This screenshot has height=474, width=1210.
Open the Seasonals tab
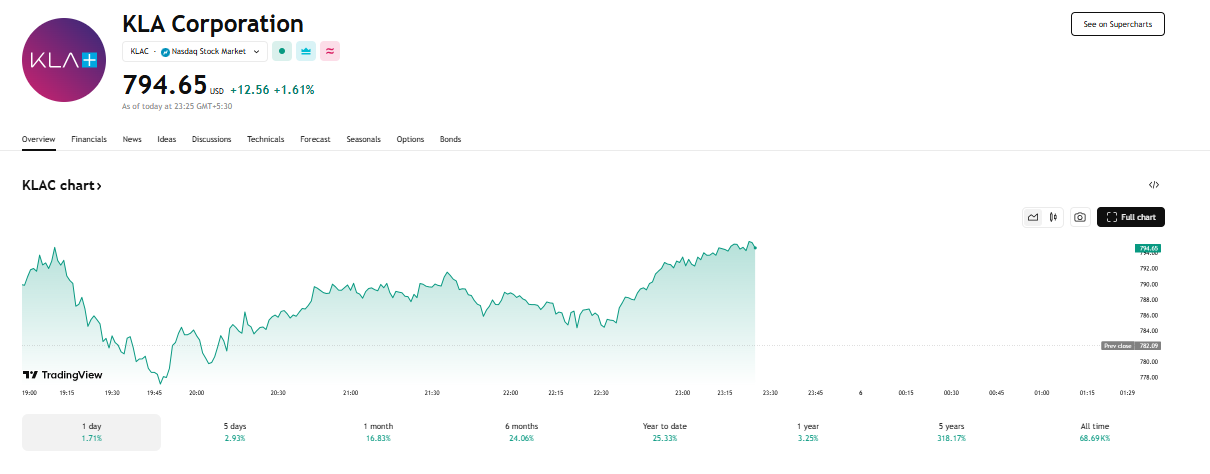click(x=364, y=139)
